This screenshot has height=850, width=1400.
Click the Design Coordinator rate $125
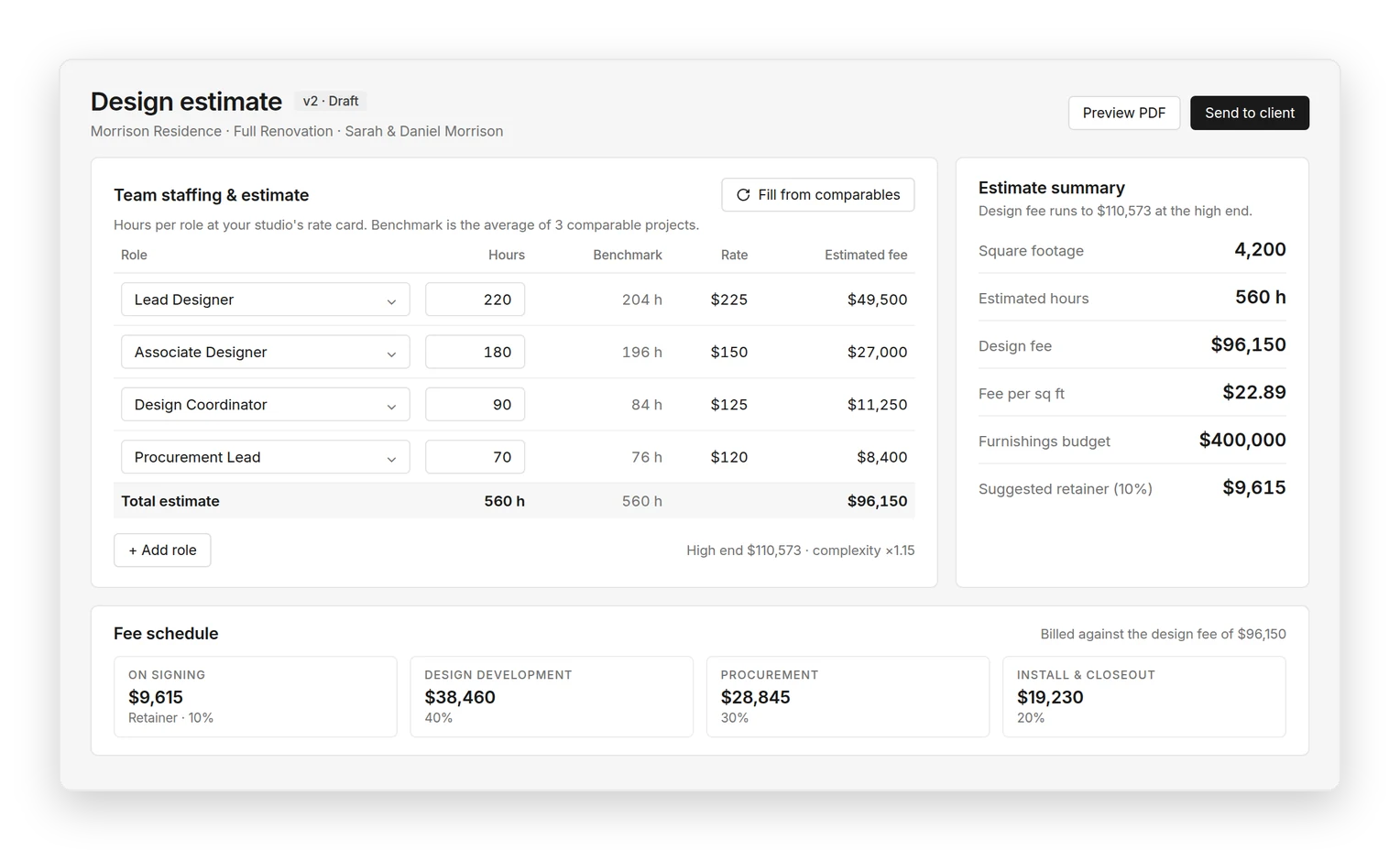point(729,405)
